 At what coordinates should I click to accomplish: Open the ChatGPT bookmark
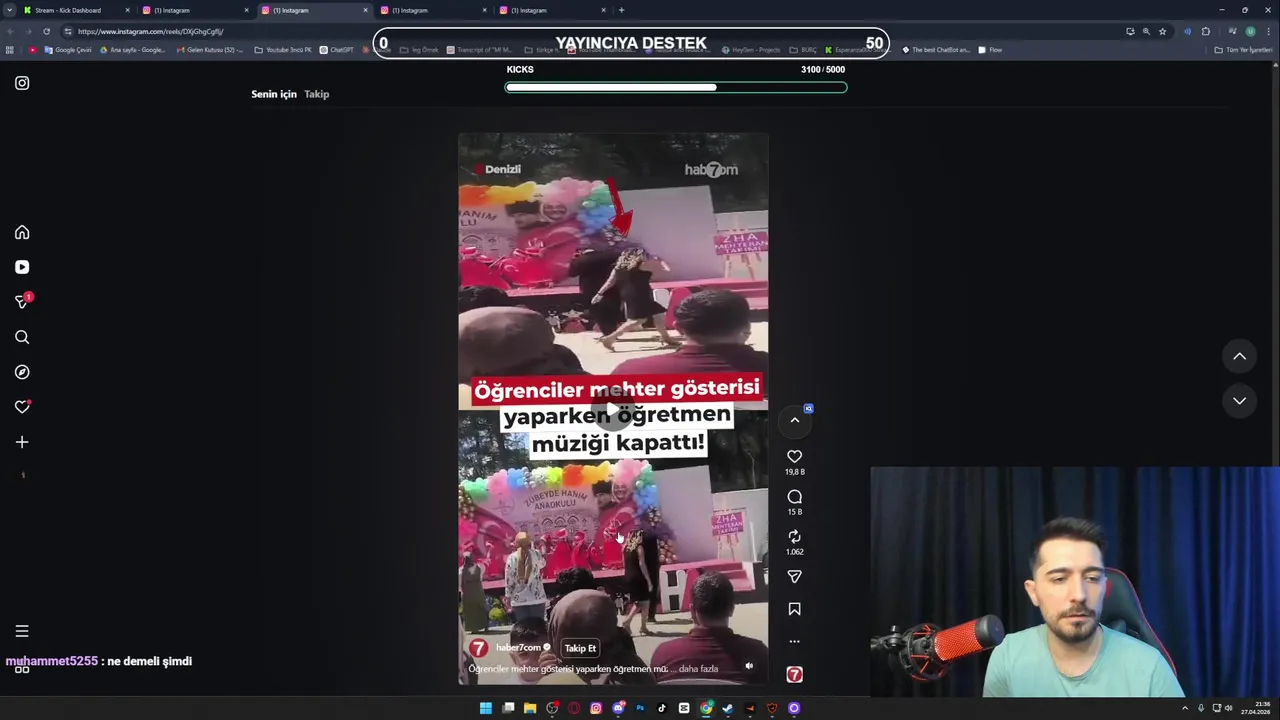click(337, 50)
